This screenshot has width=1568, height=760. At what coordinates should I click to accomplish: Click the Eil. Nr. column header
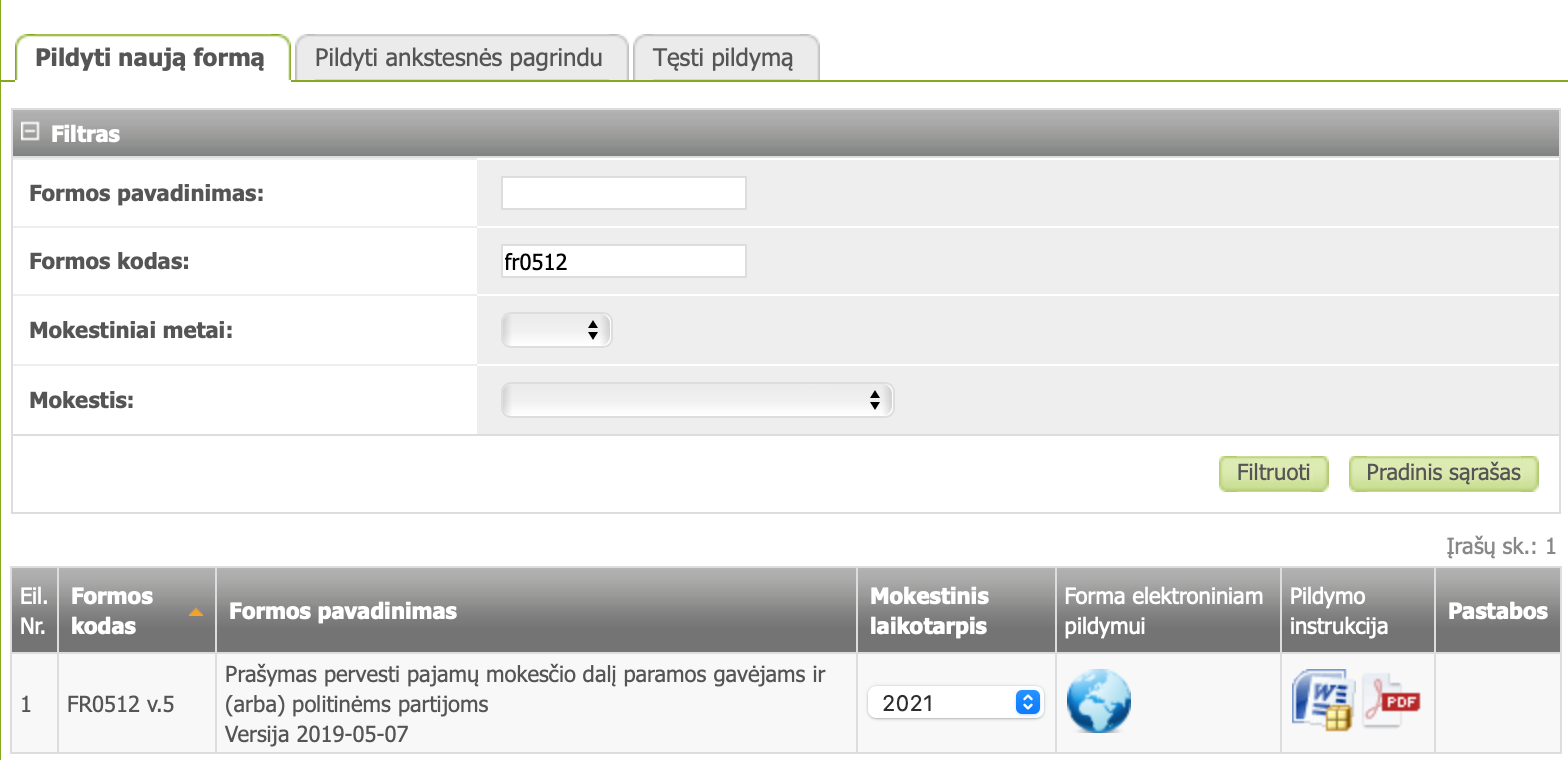[35, 611]
